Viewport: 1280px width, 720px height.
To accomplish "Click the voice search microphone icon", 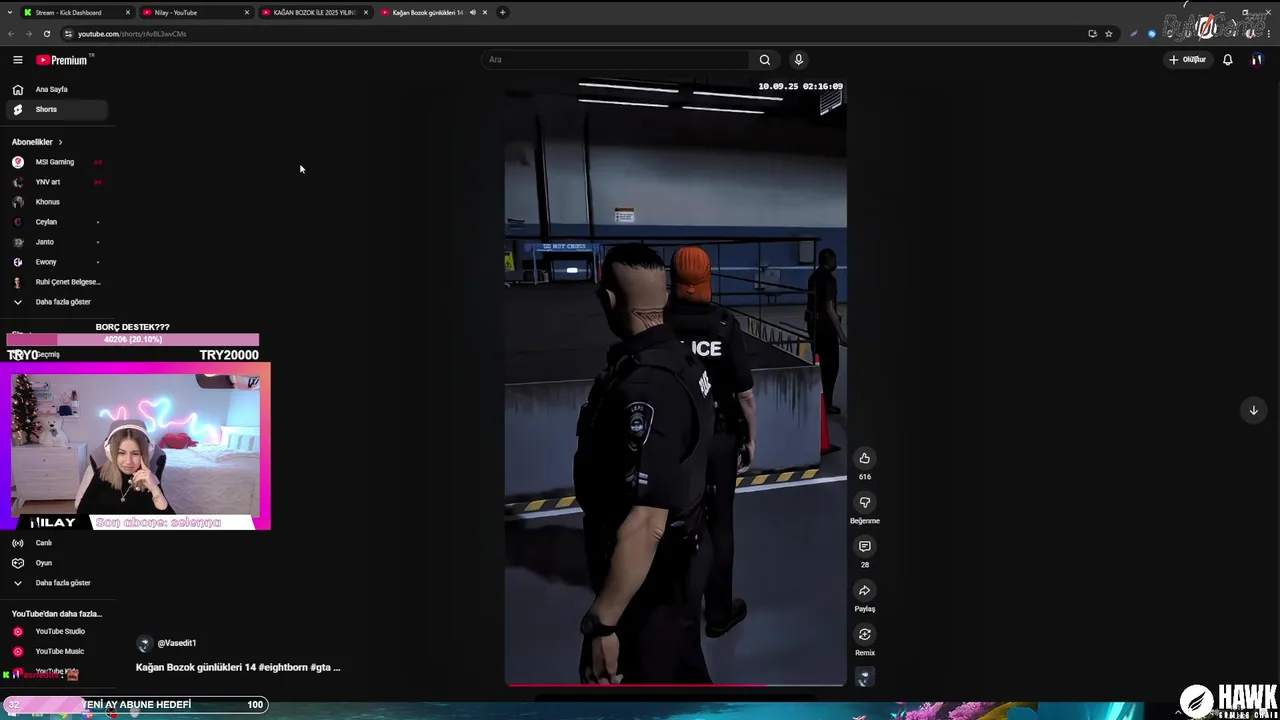I will coord(798,60).
